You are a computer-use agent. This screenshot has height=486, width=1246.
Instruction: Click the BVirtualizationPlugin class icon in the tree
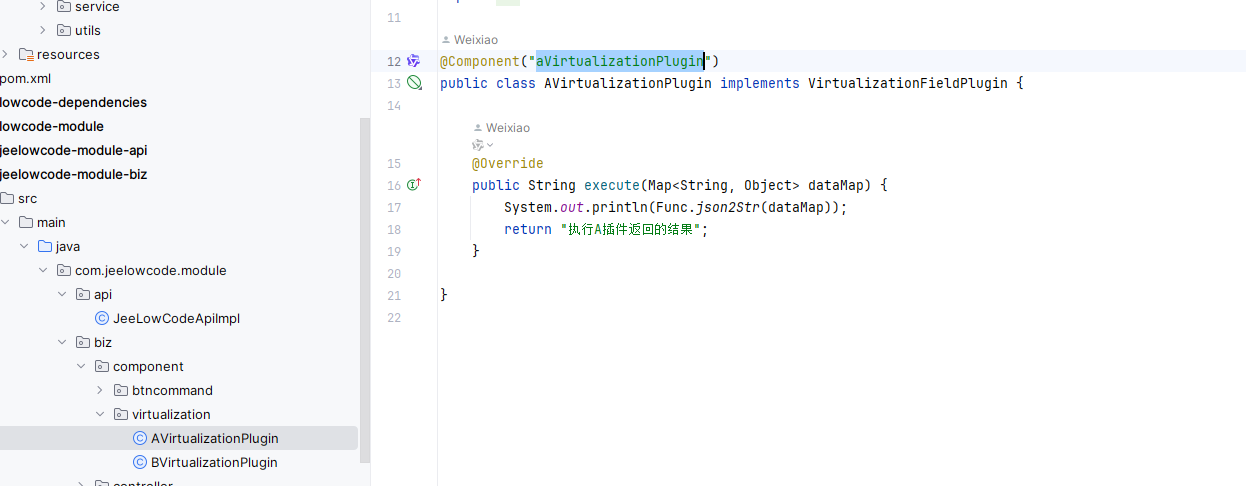[140, 462]
